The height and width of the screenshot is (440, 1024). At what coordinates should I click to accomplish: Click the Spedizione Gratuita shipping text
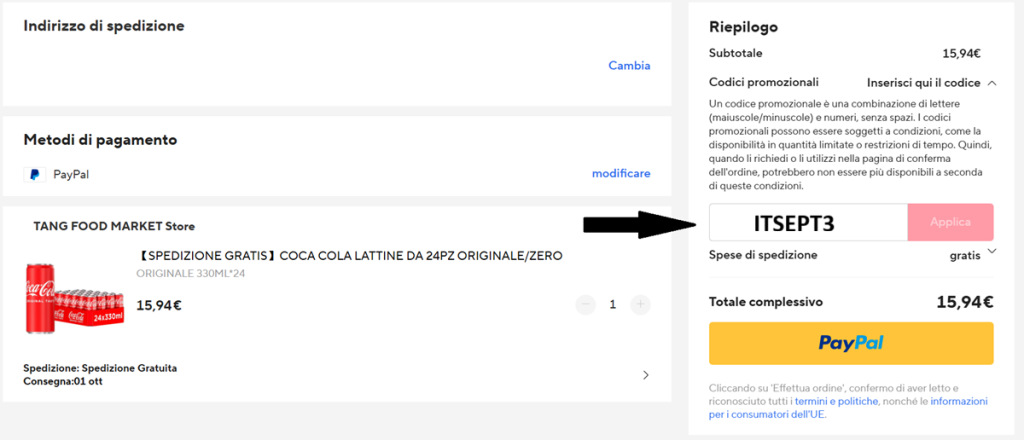pyautogui.click(x=100, y=368)
